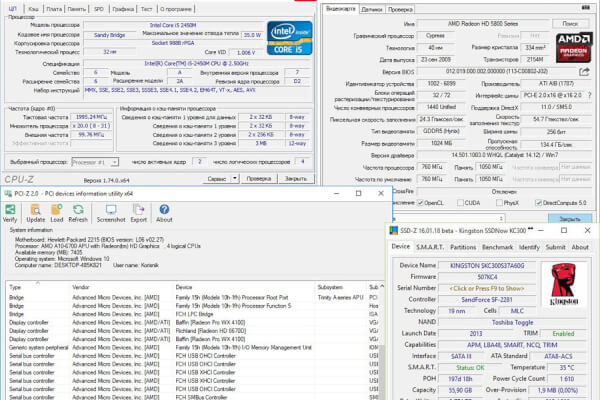Switch to the Кэш tab in CPU-Z
The height and width of the screenshot is (400, 600).
(33, 9)
